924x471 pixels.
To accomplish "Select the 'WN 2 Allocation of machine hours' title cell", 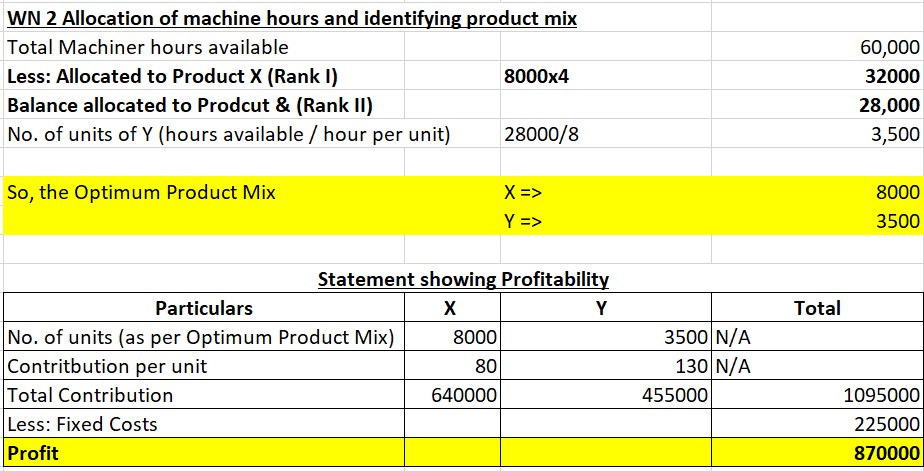I will pyautogui.click(x=291, y=19).
